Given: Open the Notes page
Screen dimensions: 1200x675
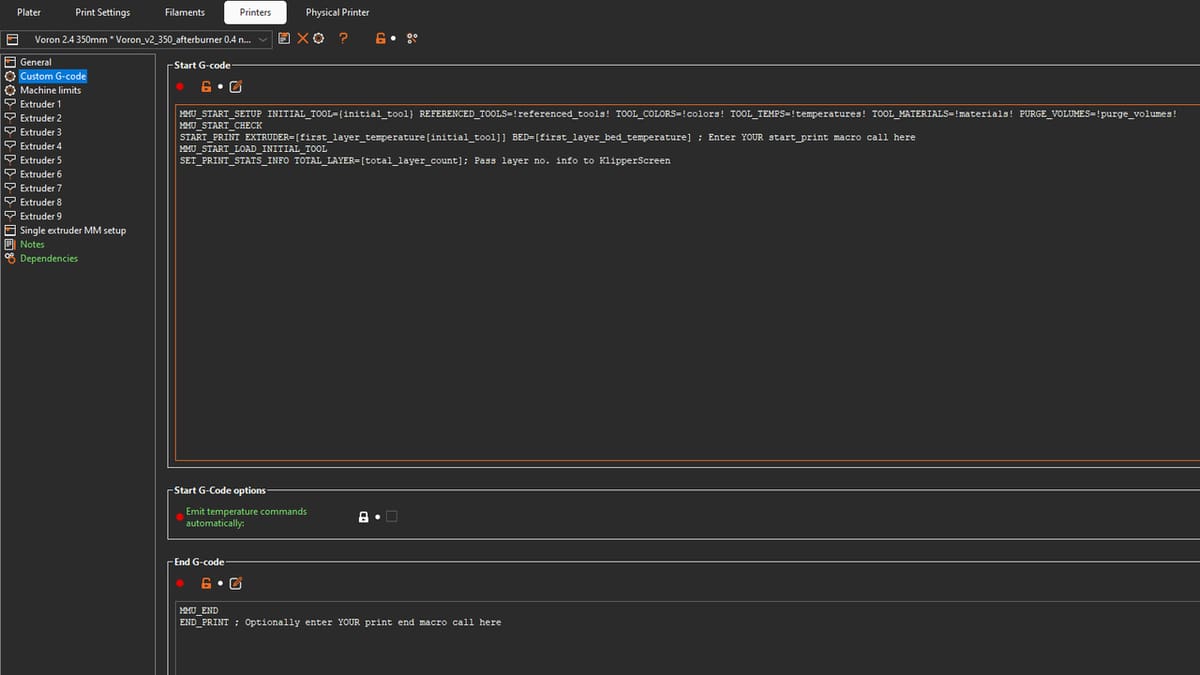Looking at the screenshot, I should coord(32,244).
